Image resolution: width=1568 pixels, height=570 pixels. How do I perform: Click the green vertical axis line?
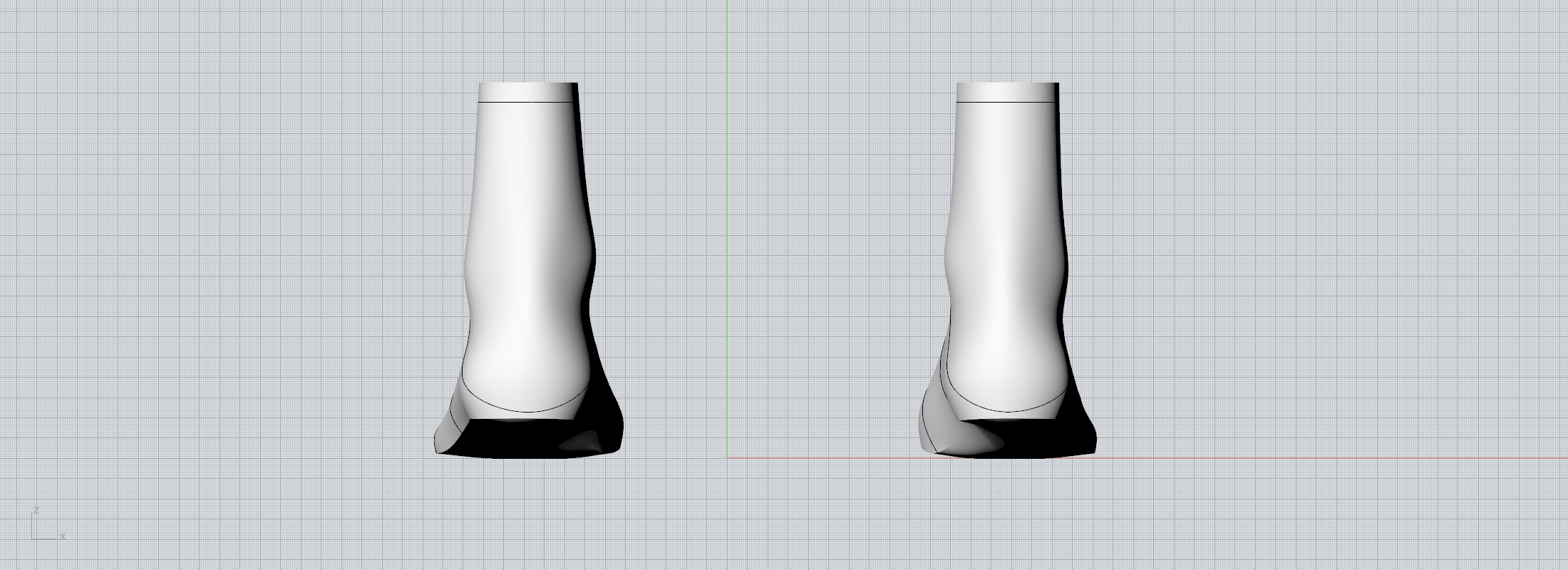pos(727,214)
